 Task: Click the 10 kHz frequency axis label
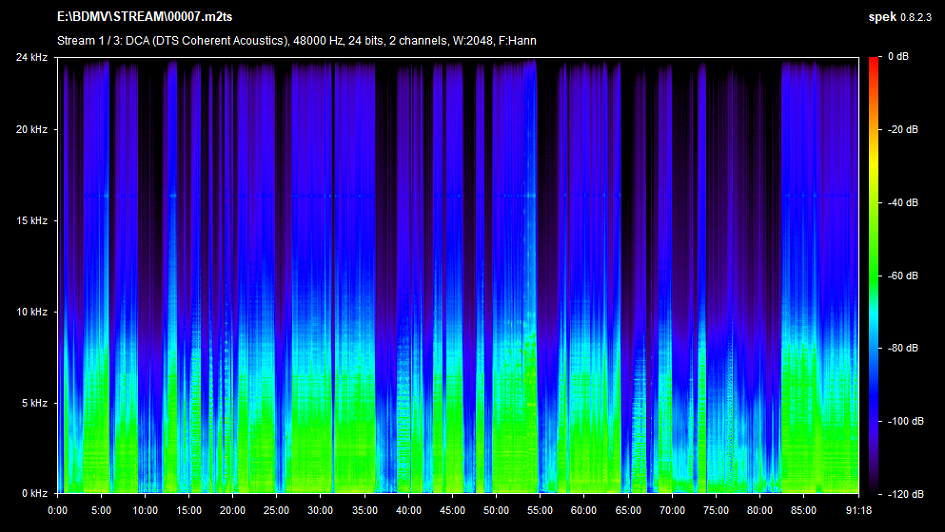coord(32,312)
